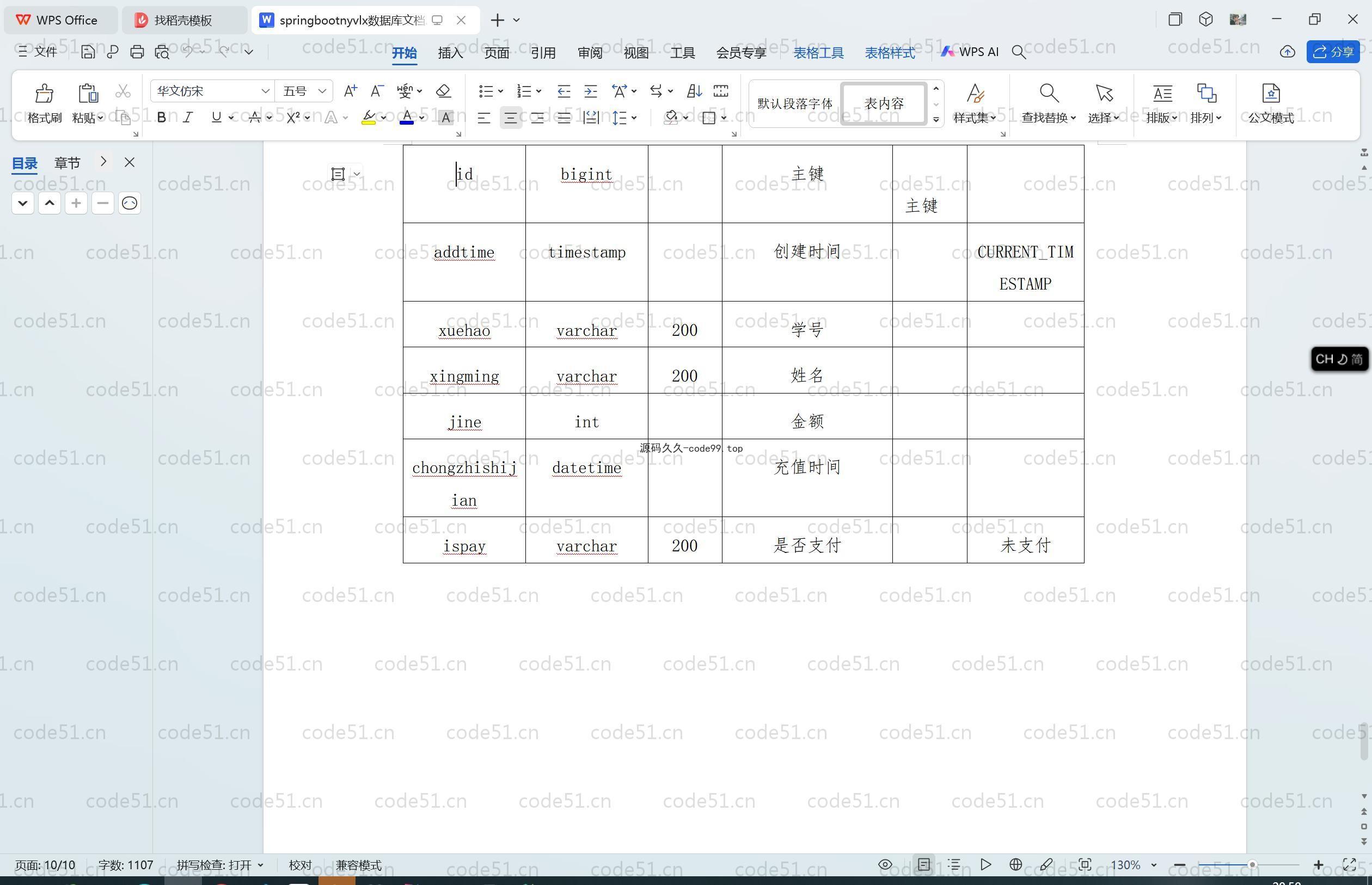
Task: Expand the 样式集 style set dropdown
Action: (x=975, y=118)
